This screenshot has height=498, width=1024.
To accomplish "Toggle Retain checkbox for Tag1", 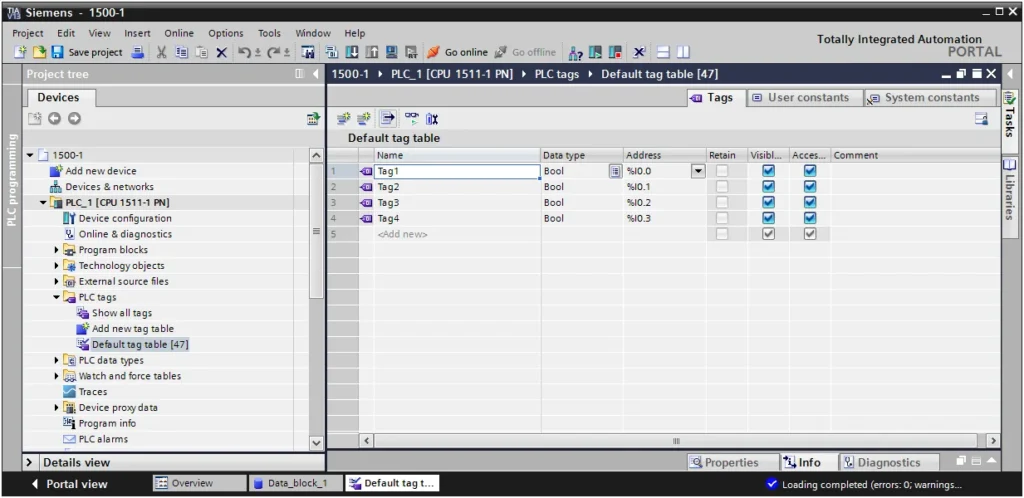I will [722, 171].
